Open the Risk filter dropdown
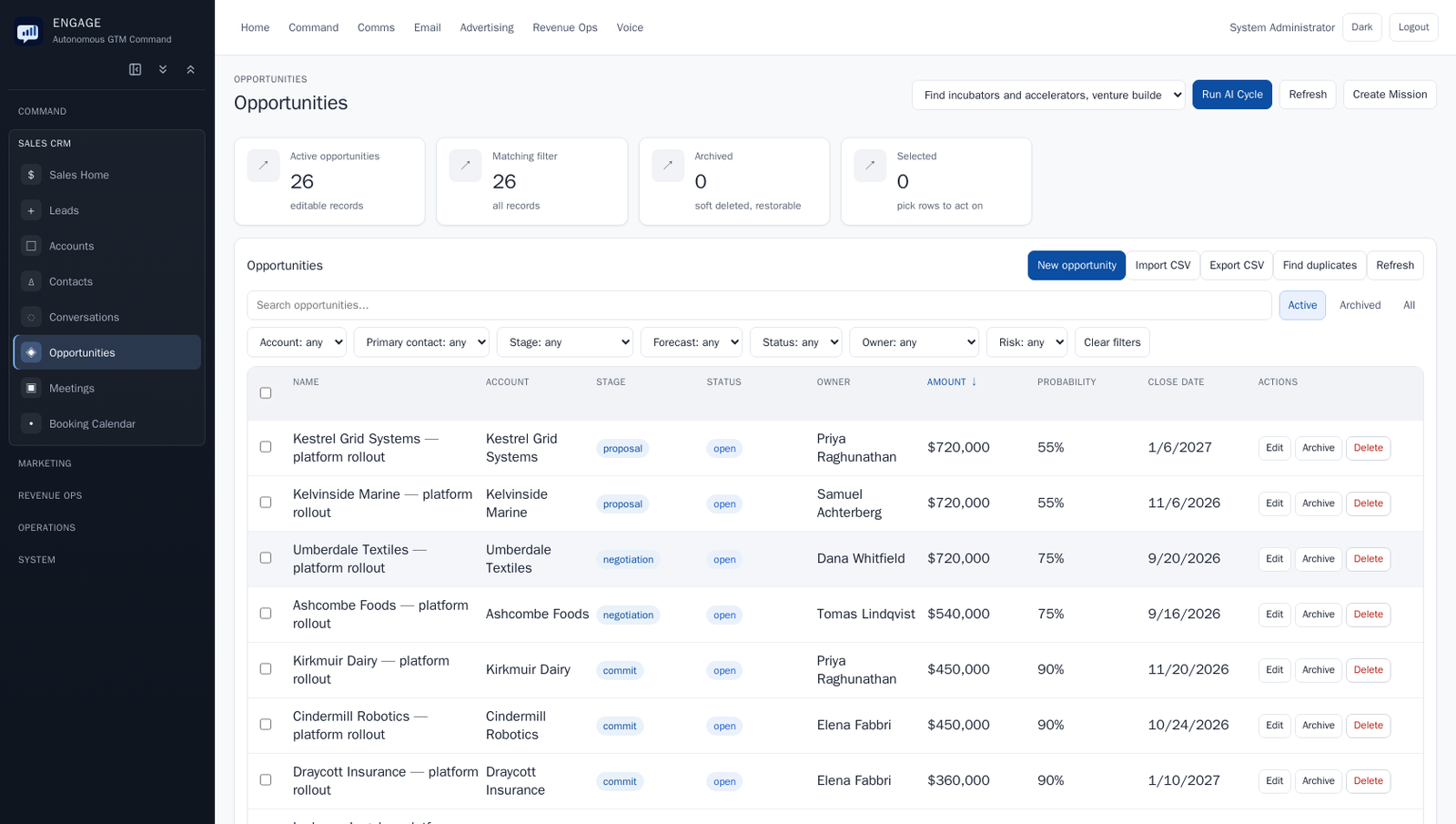This screenshot has width=1456, height=824. 1026,342
